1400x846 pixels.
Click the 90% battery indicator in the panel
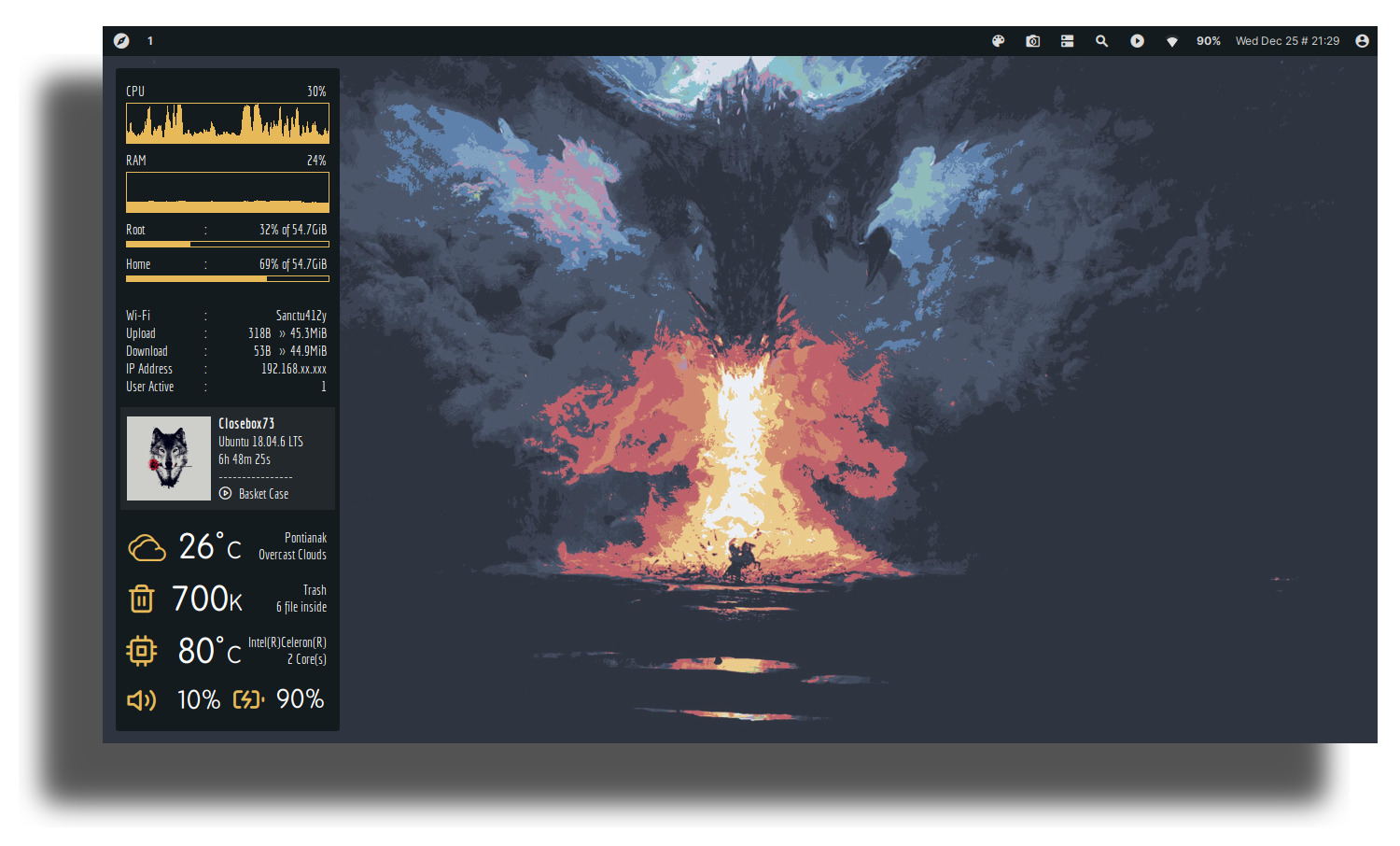click(x=1209, y=41)
